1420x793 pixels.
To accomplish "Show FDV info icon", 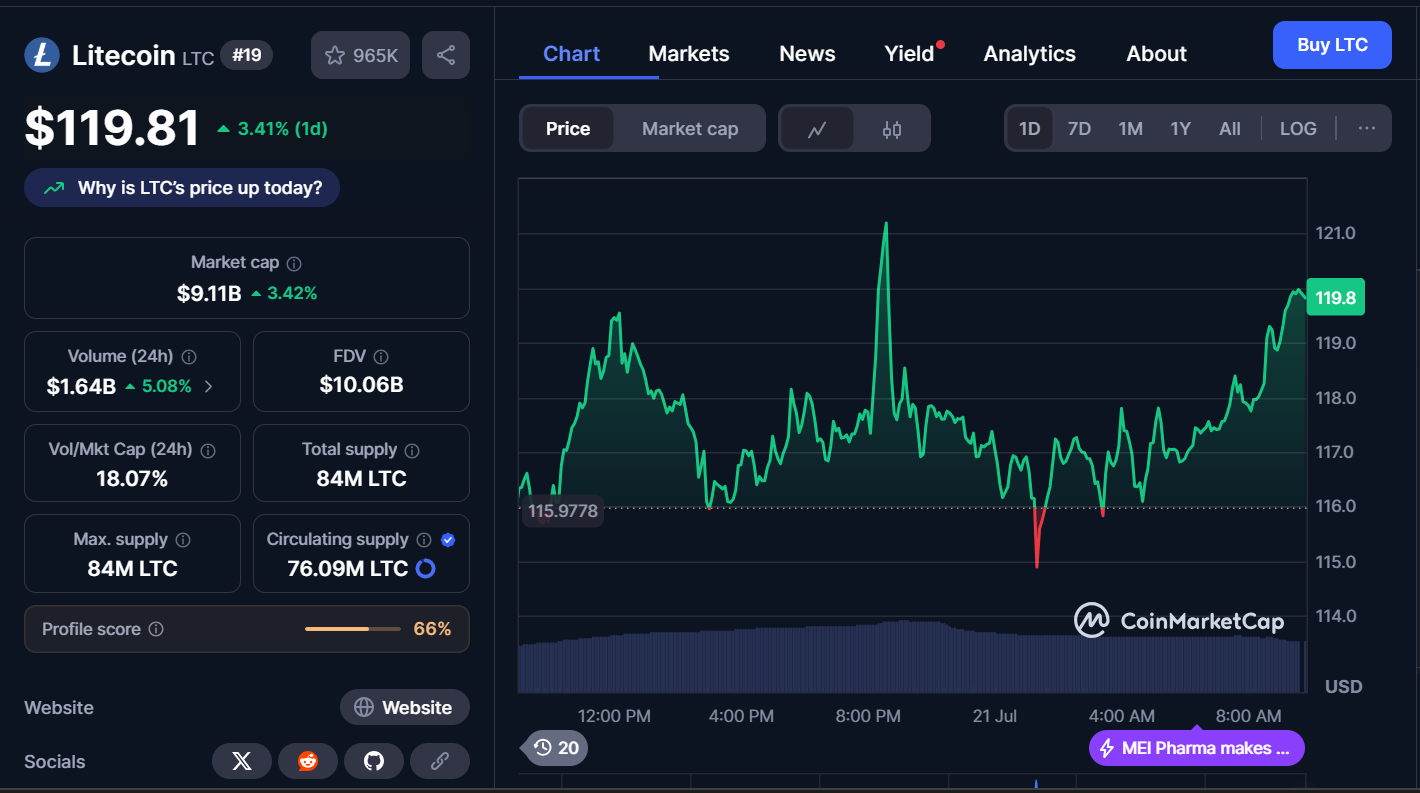I will click(381, 357).
